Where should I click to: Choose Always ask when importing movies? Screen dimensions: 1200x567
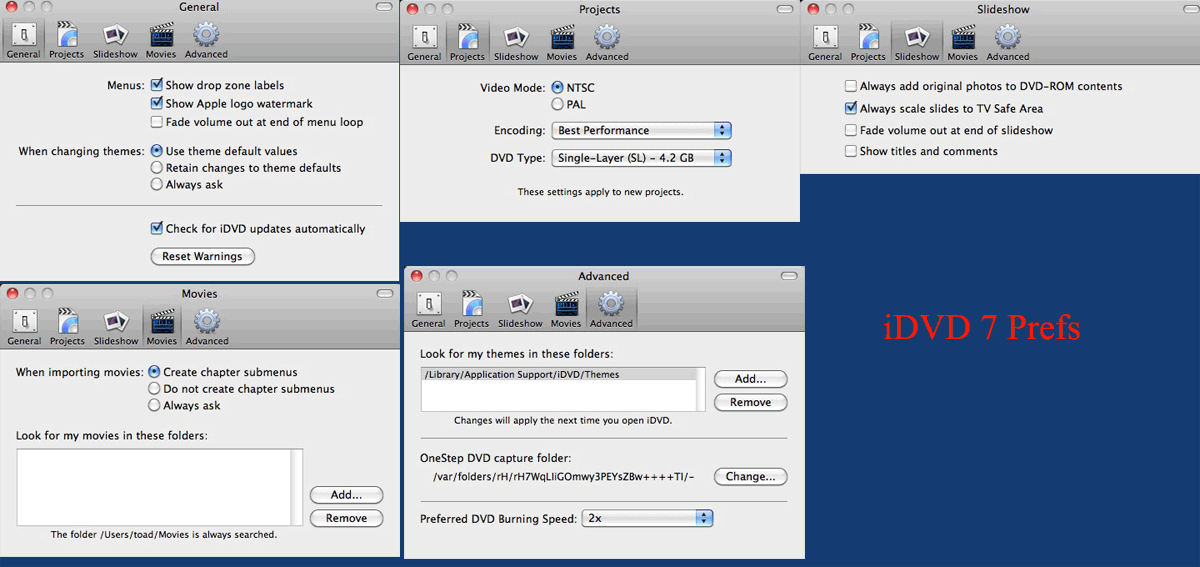(x=155, y=406)
